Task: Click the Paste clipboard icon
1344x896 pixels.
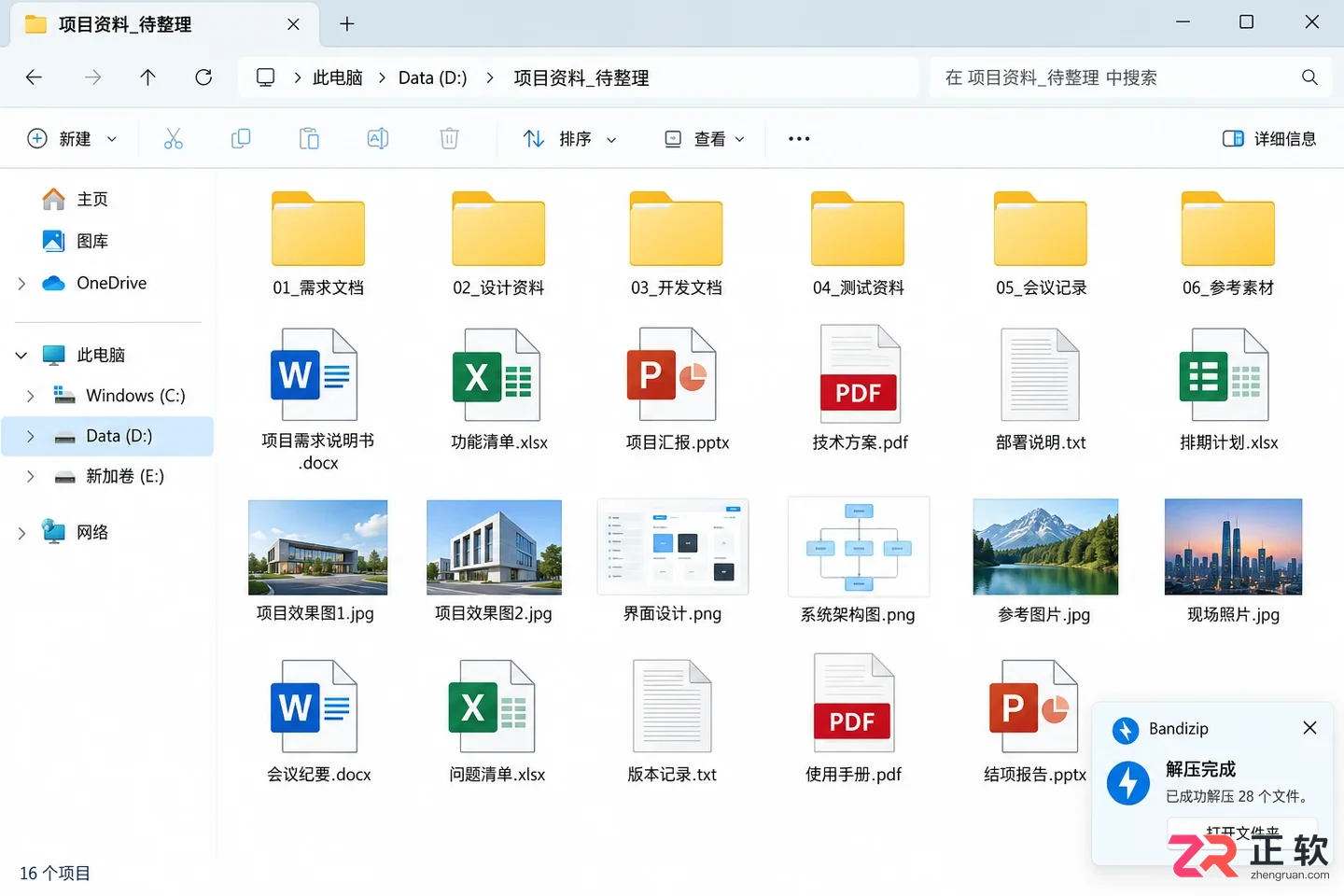Action: coord(309,139)
